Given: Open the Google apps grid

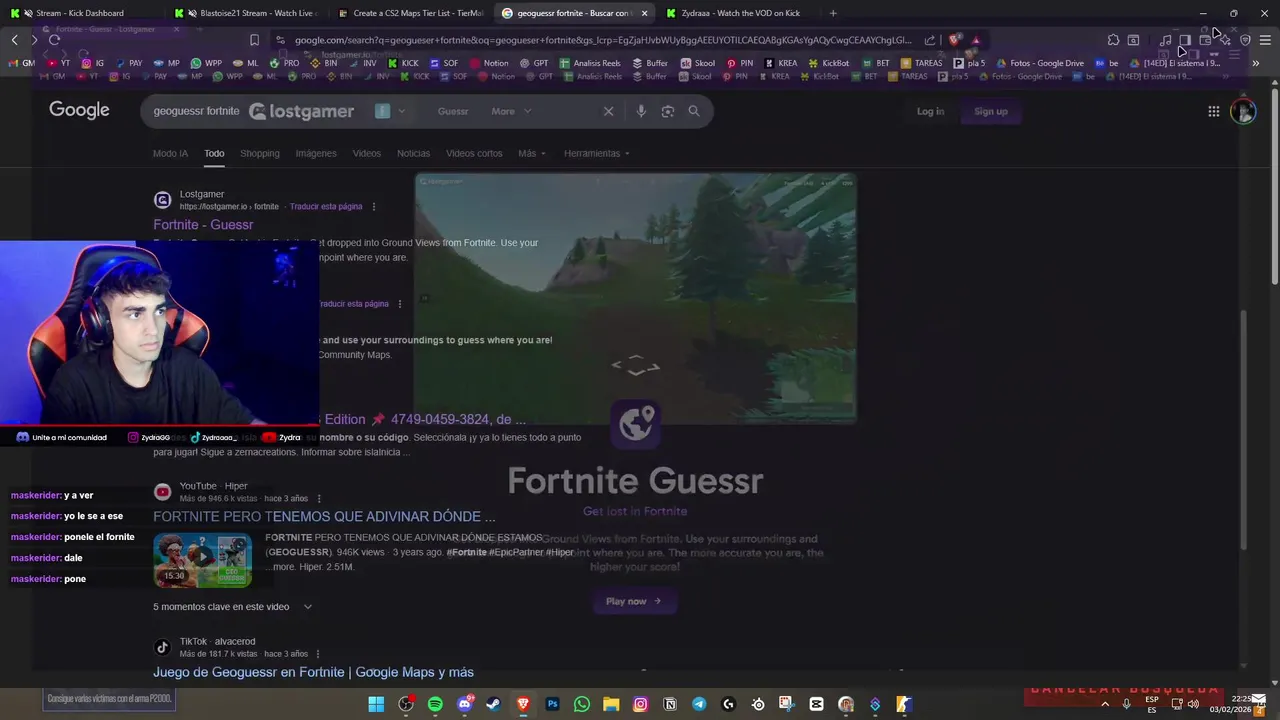Looking at the screenshot, I should pyautogui.click(x=1213, y=111).
